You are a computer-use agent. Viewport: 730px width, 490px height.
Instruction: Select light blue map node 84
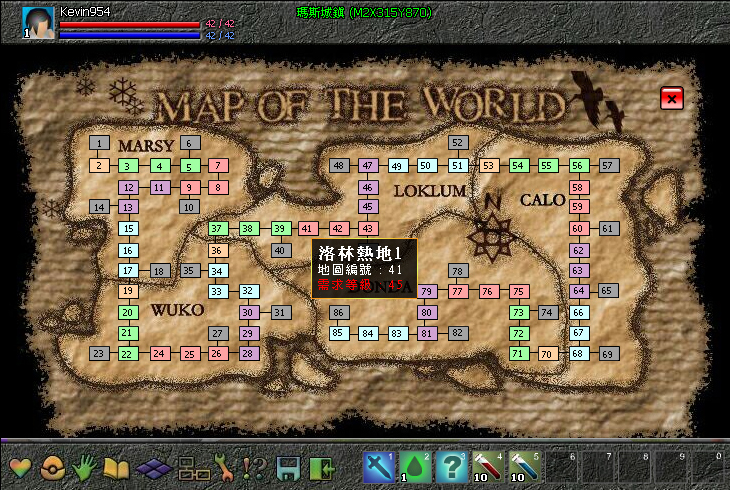(368, 333)
